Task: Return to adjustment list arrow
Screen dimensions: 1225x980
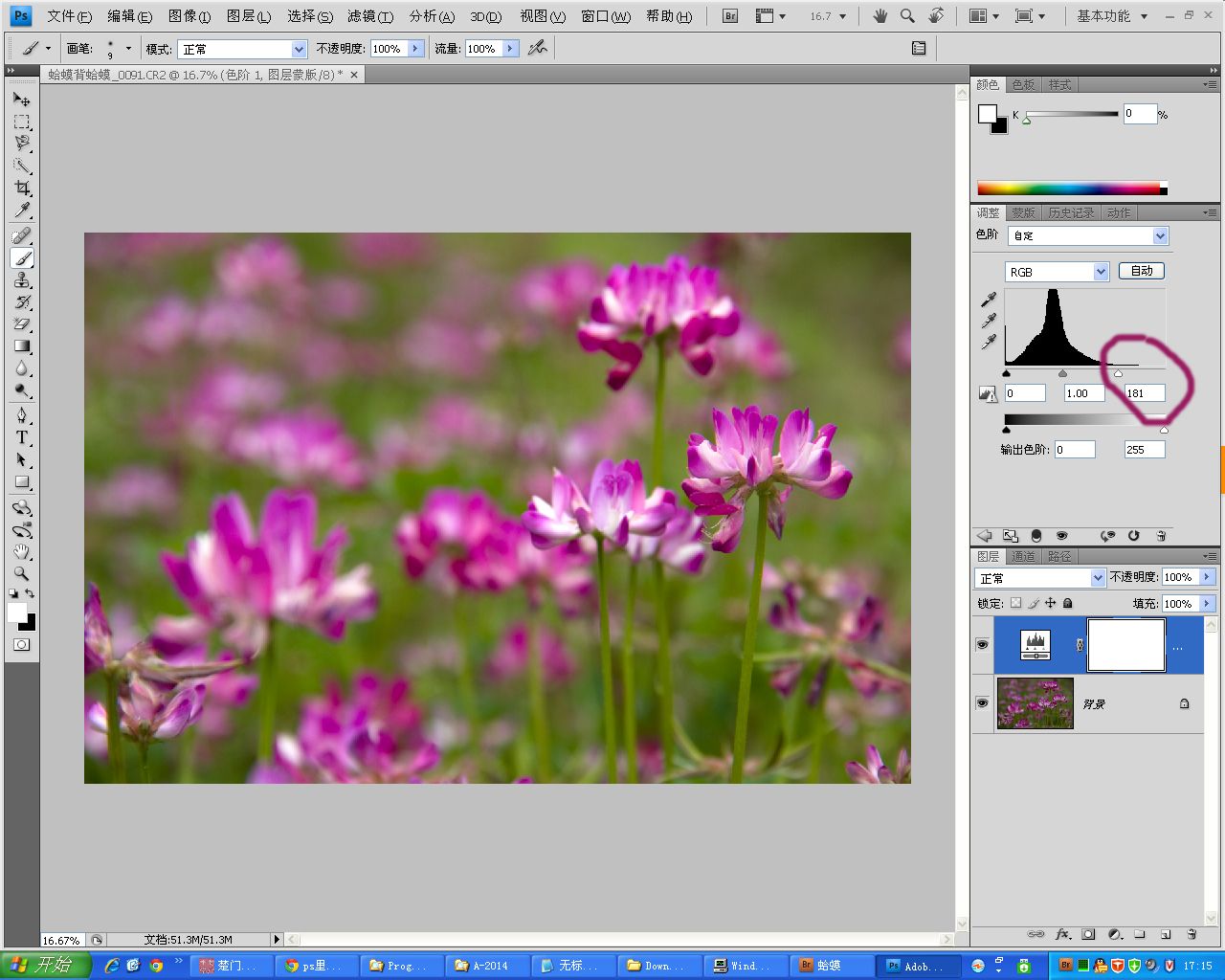Action: coord(984,536)
